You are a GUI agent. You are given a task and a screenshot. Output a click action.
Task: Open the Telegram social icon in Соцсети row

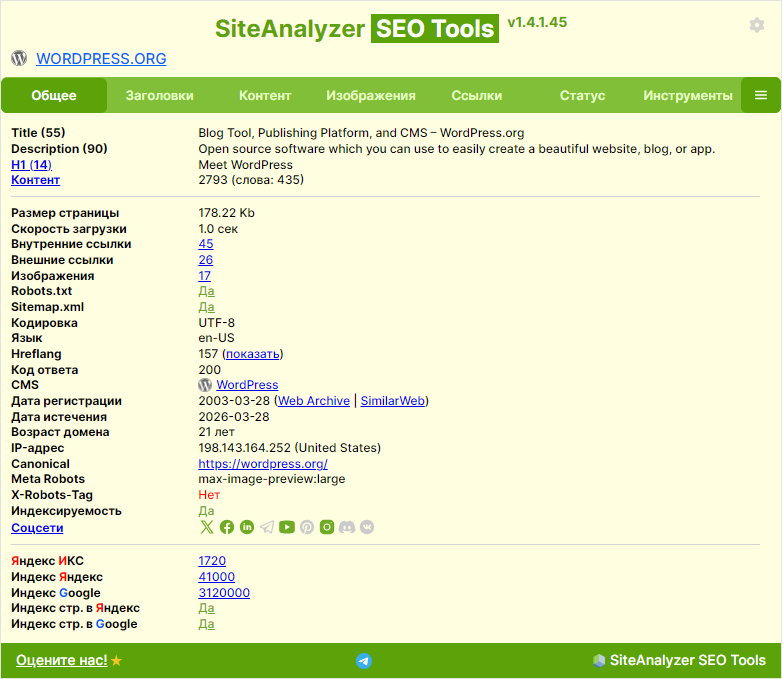[267, 527]
